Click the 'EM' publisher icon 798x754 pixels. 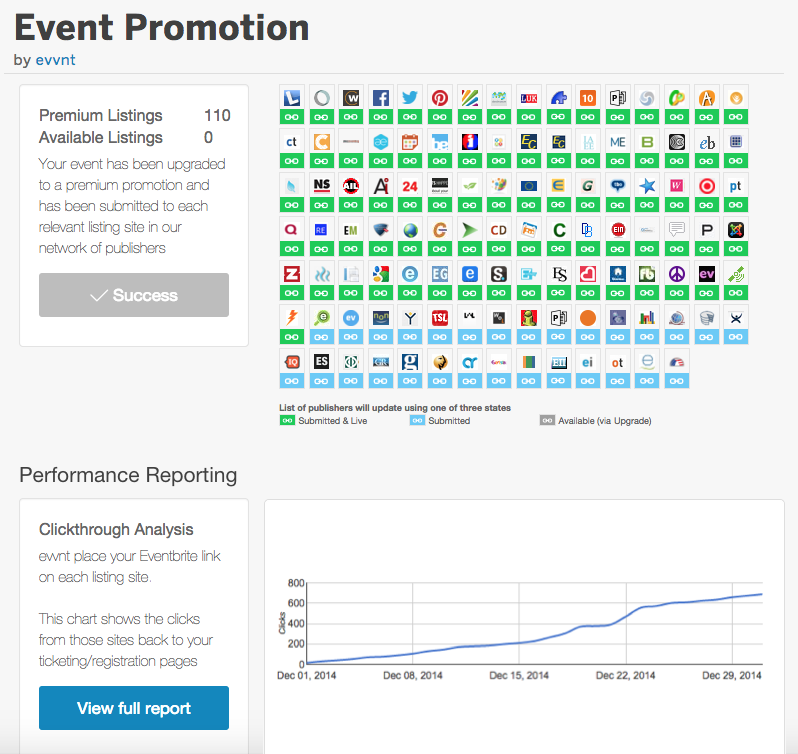(351, 230)
